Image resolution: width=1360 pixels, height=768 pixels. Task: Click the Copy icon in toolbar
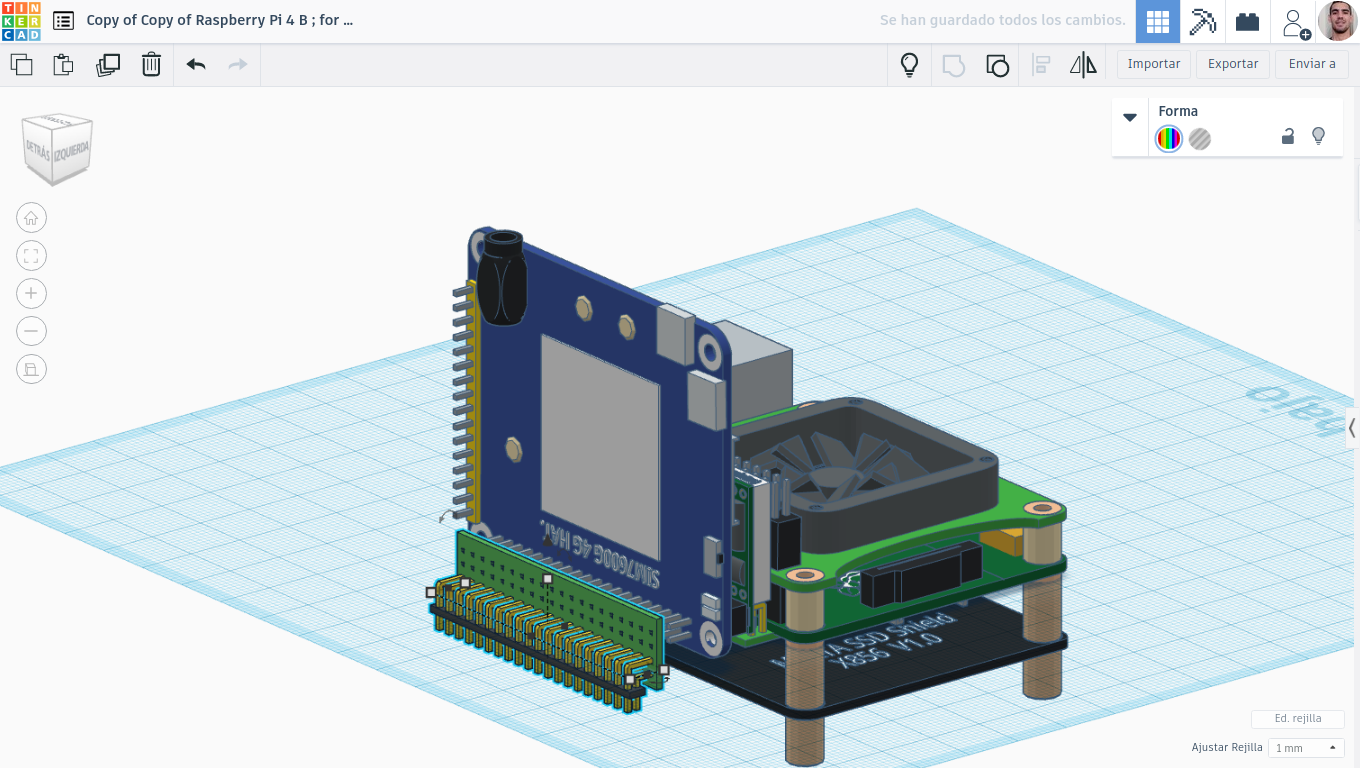coord(21,65)
